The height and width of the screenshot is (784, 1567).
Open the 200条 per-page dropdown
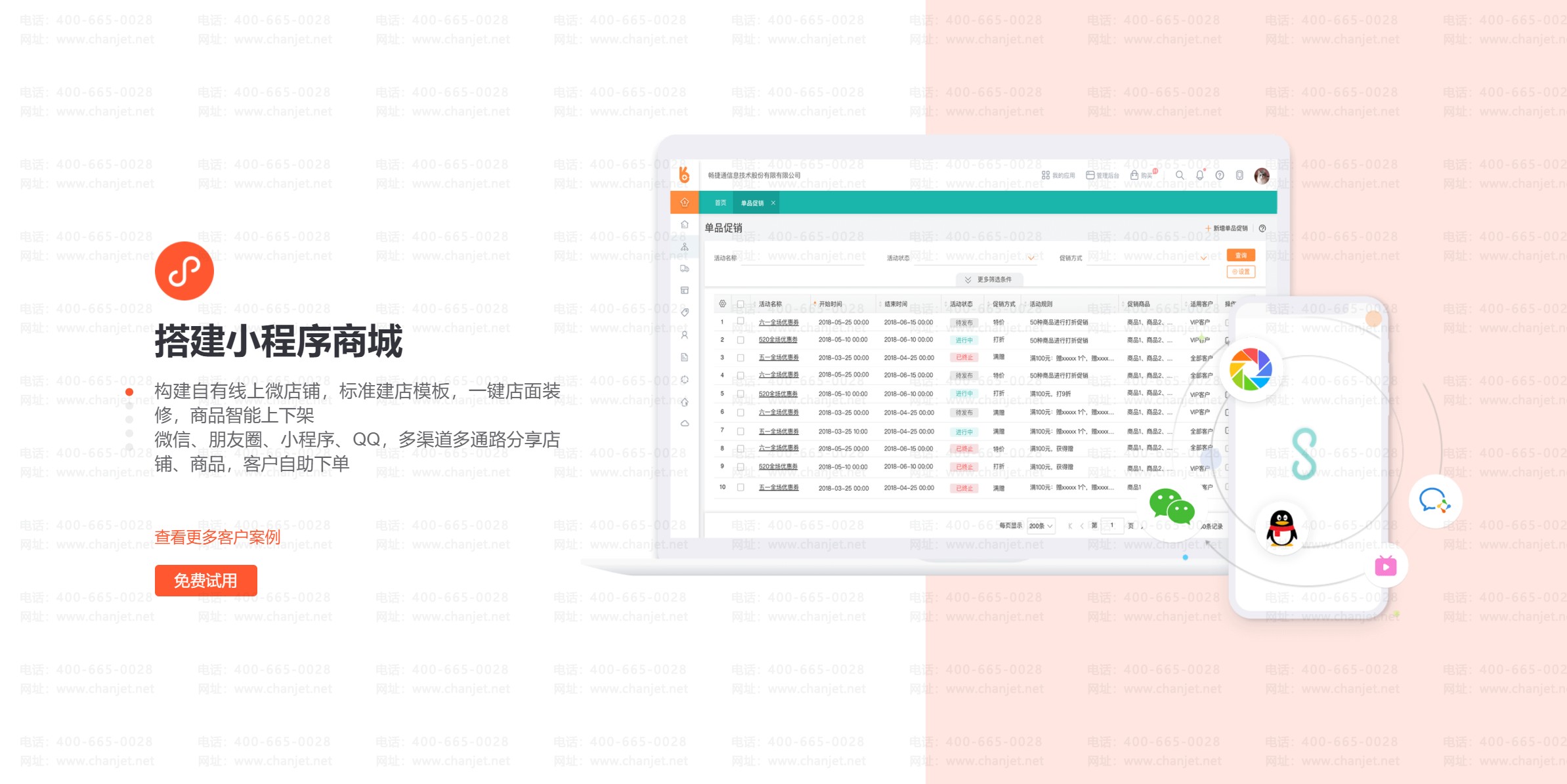[x=1041, y=526]
